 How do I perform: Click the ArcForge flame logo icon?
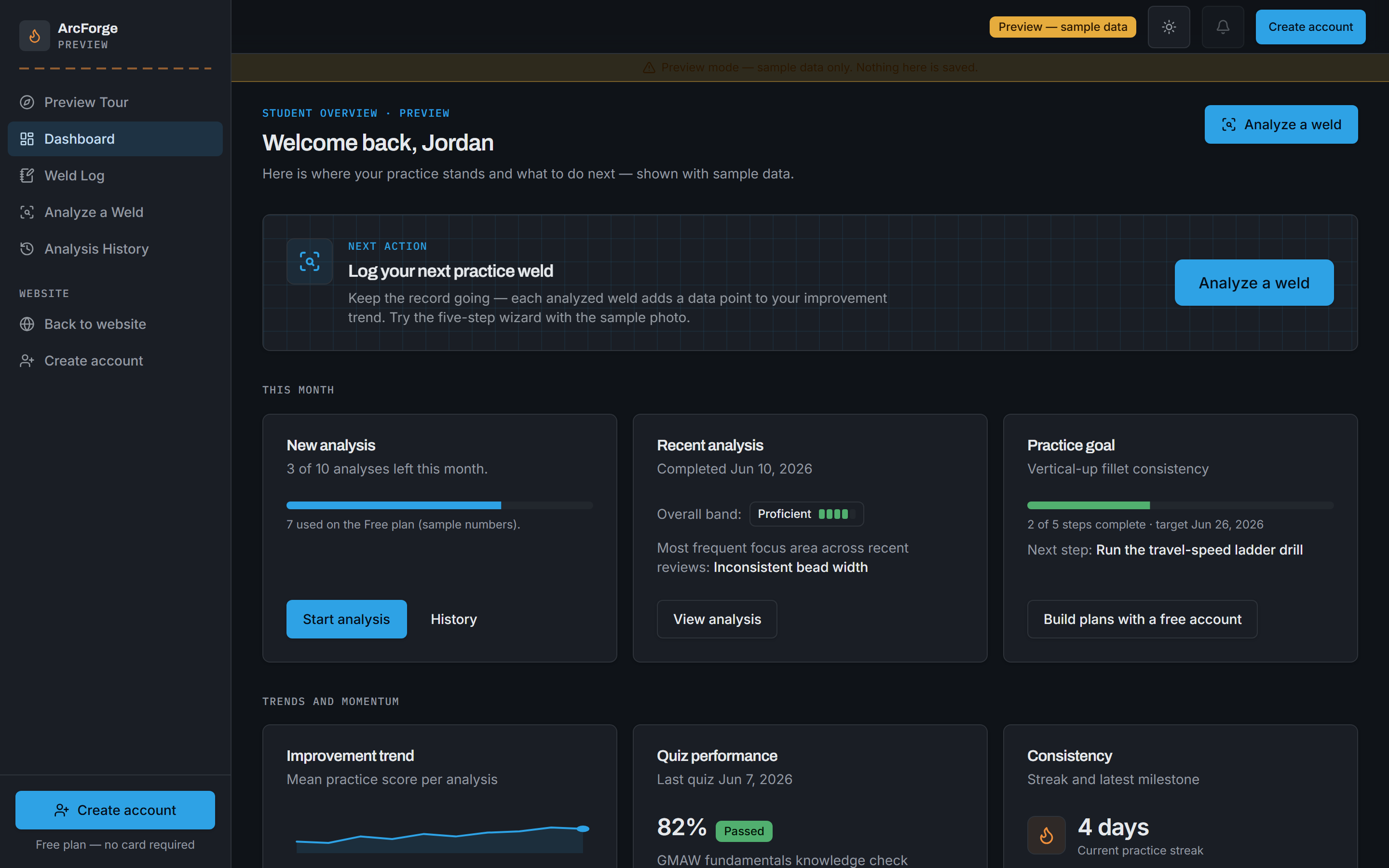click(34, 36)
